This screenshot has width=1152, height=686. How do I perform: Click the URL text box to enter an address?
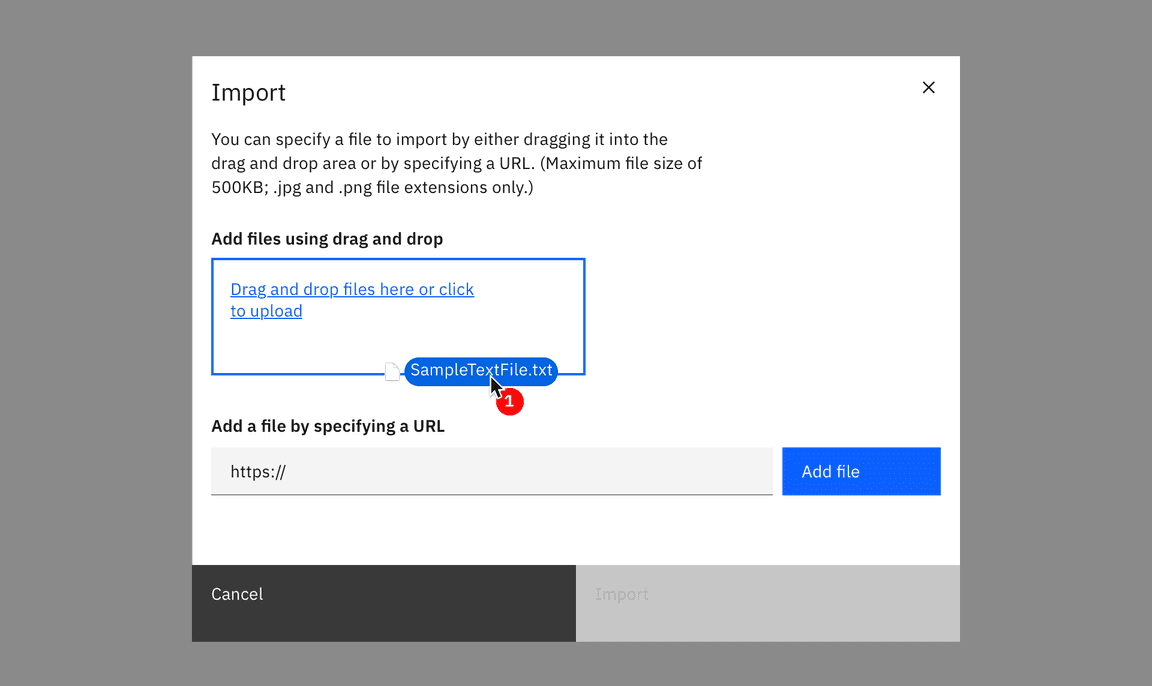(491, 471)
